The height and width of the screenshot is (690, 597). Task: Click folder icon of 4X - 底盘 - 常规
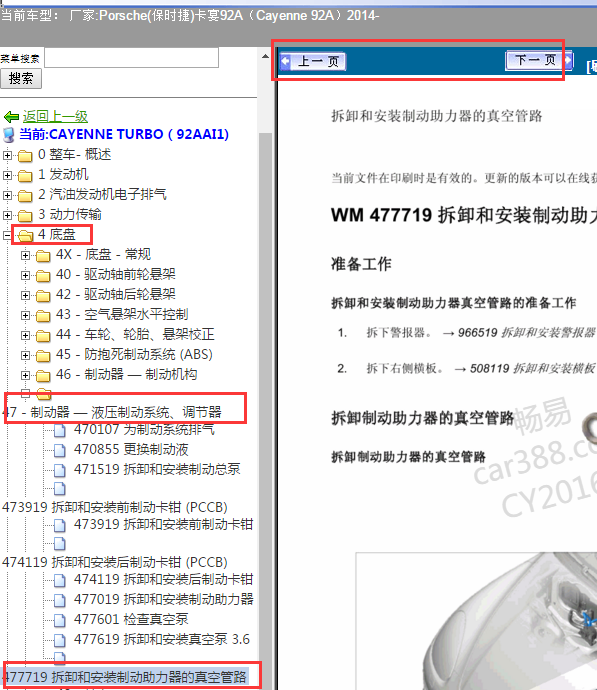(43, 256)
